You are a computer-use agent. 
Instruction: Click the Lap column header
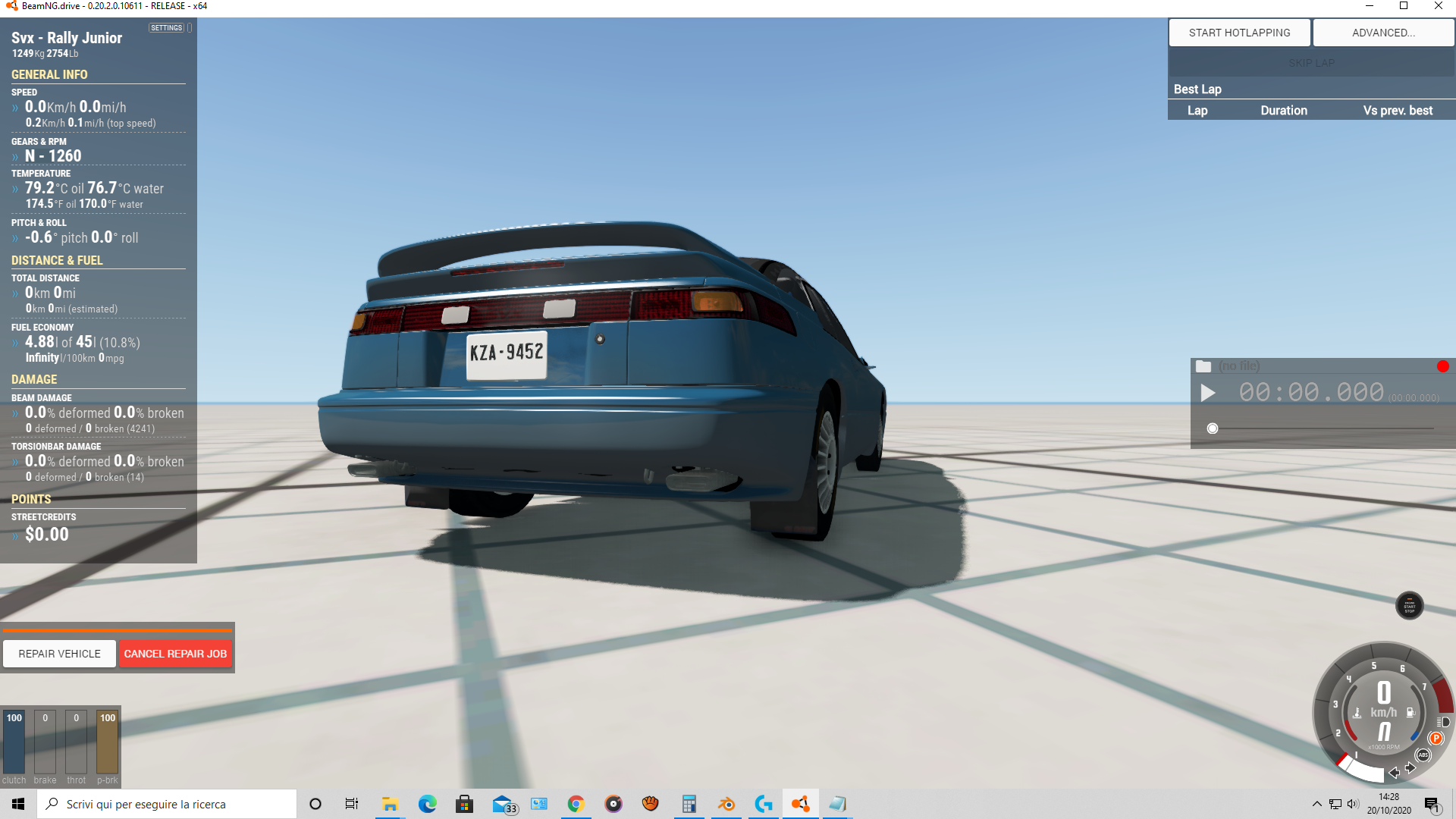(x=1197, y=111)
